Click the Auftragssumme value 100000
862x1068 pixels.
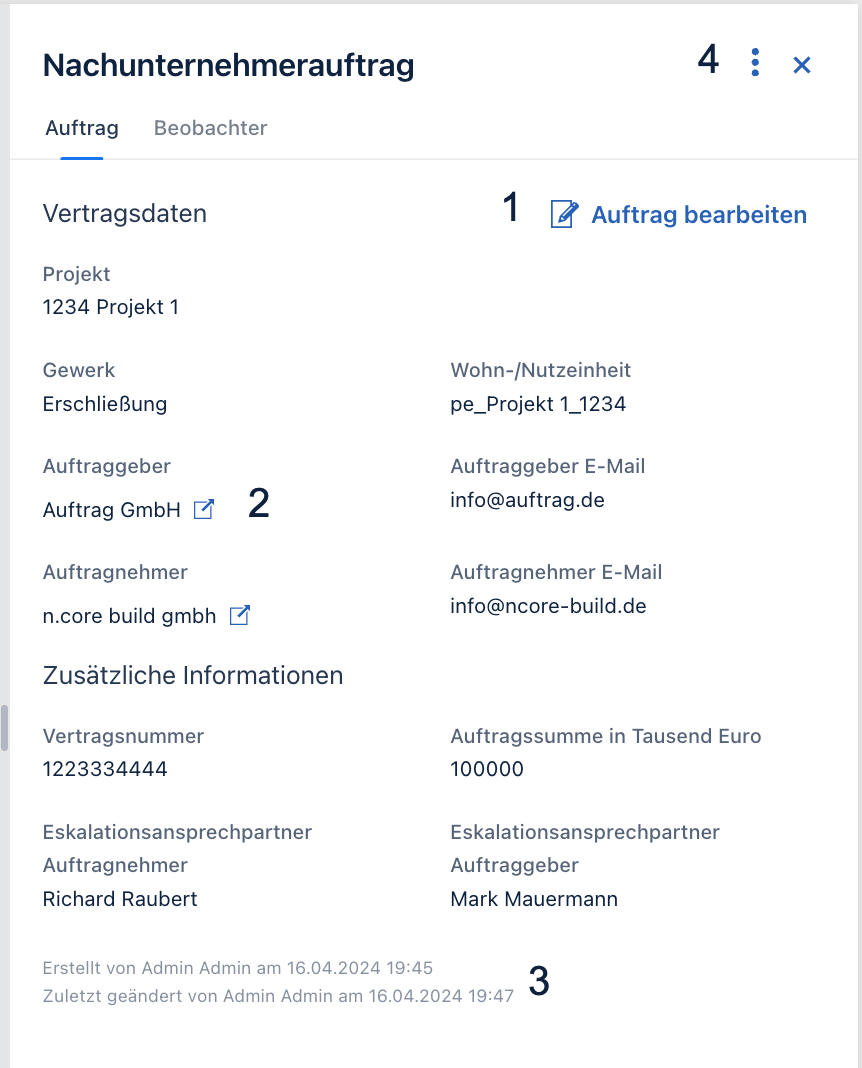tap(487, 769)
